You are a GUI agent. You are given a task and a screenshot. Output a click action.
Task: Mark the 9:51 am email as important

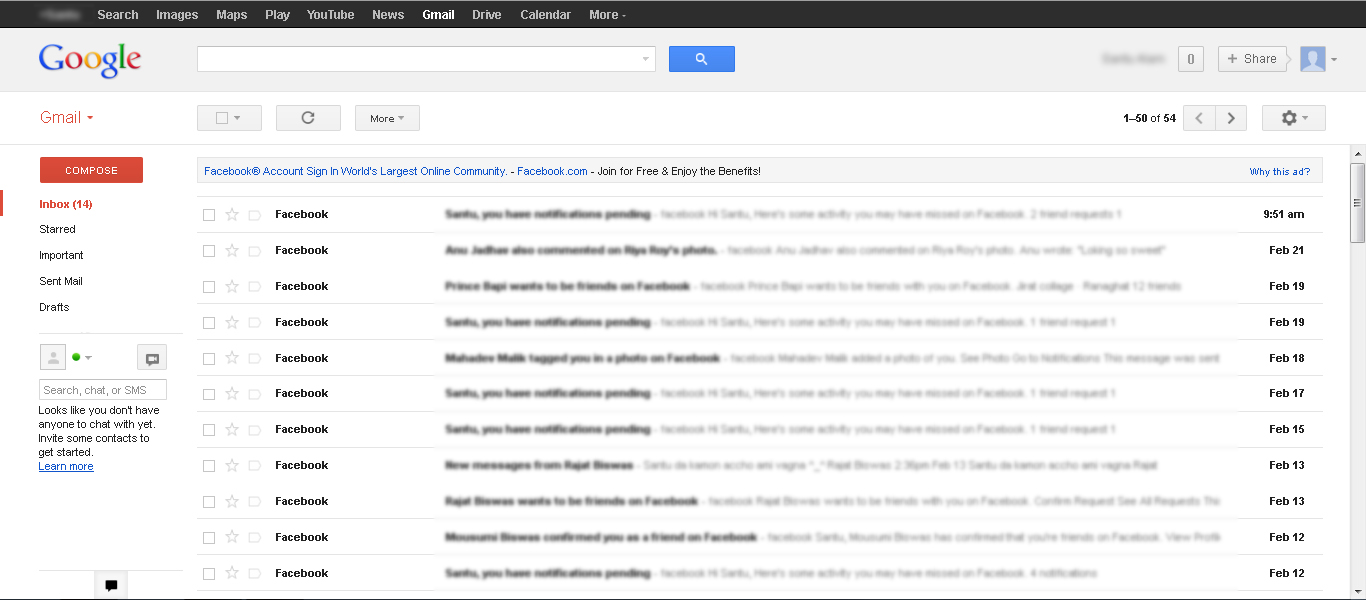(254, 215)
